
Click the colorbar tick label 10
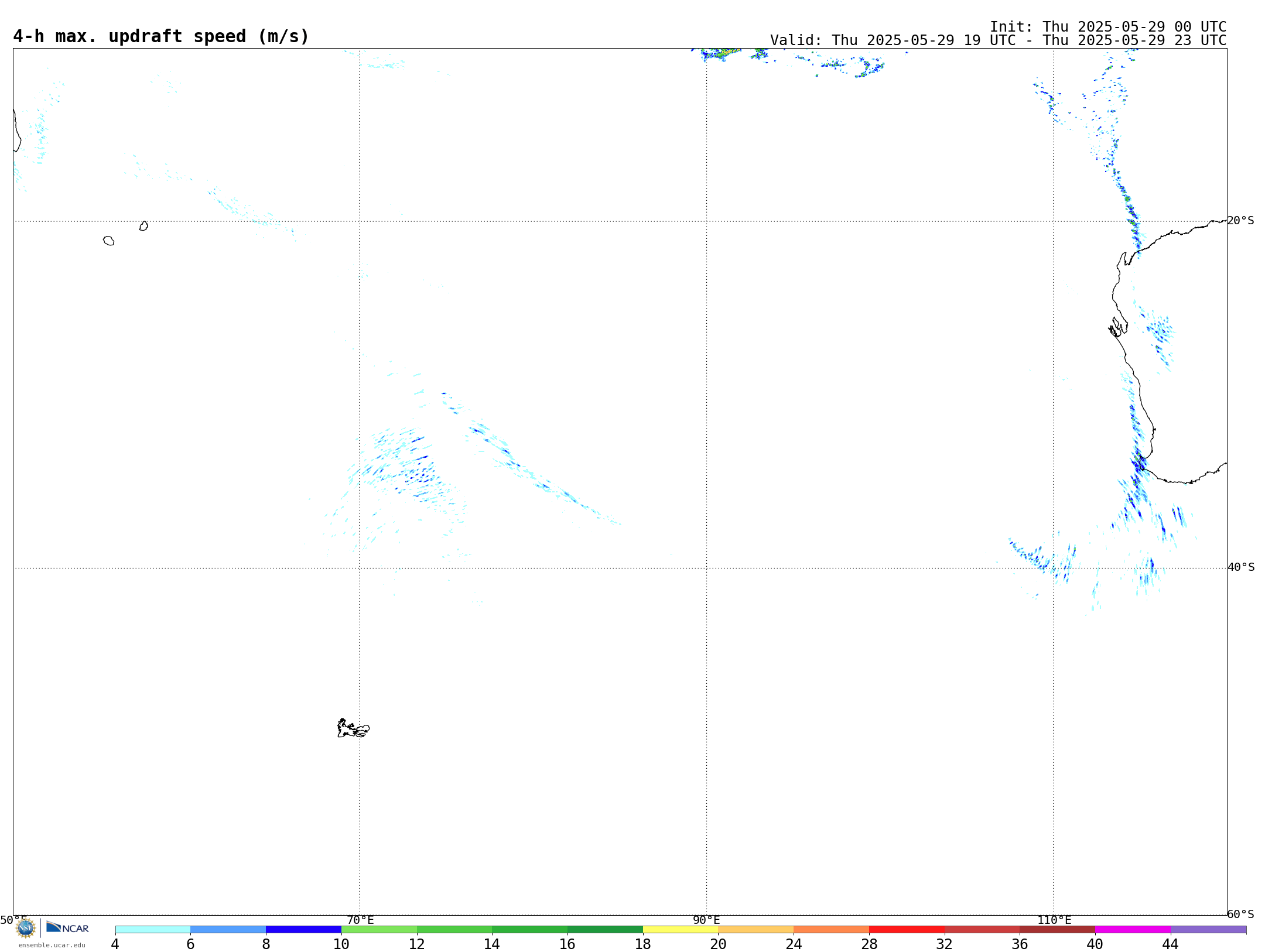coord(341,944)
